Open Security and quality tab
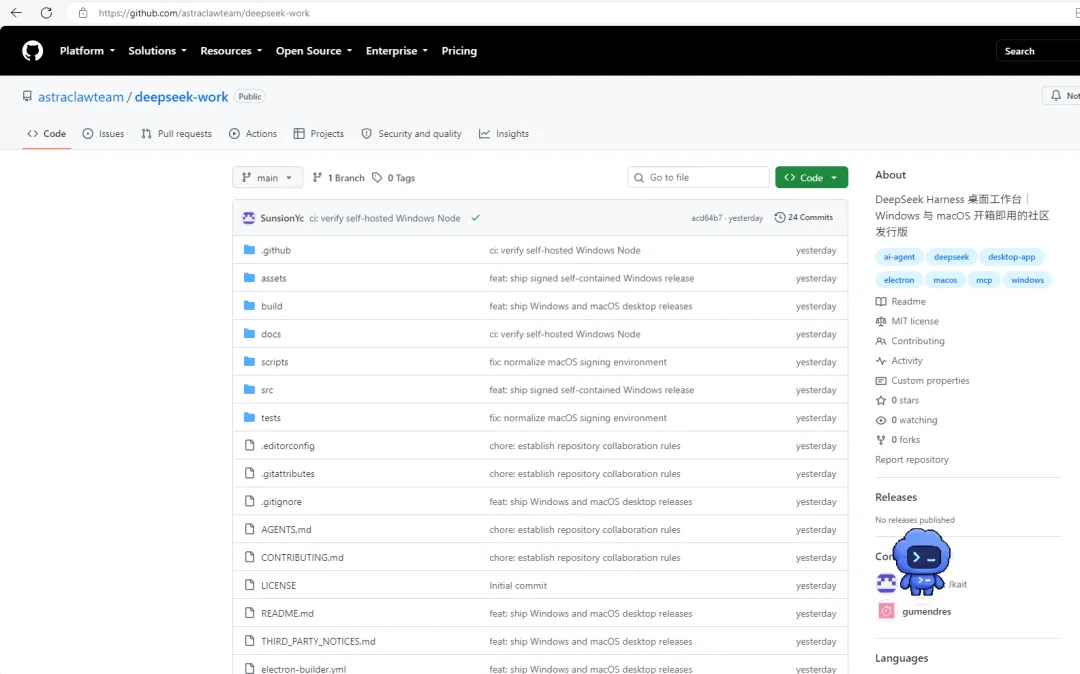Viewport: 1080px width, 674px height. (411, 134)
